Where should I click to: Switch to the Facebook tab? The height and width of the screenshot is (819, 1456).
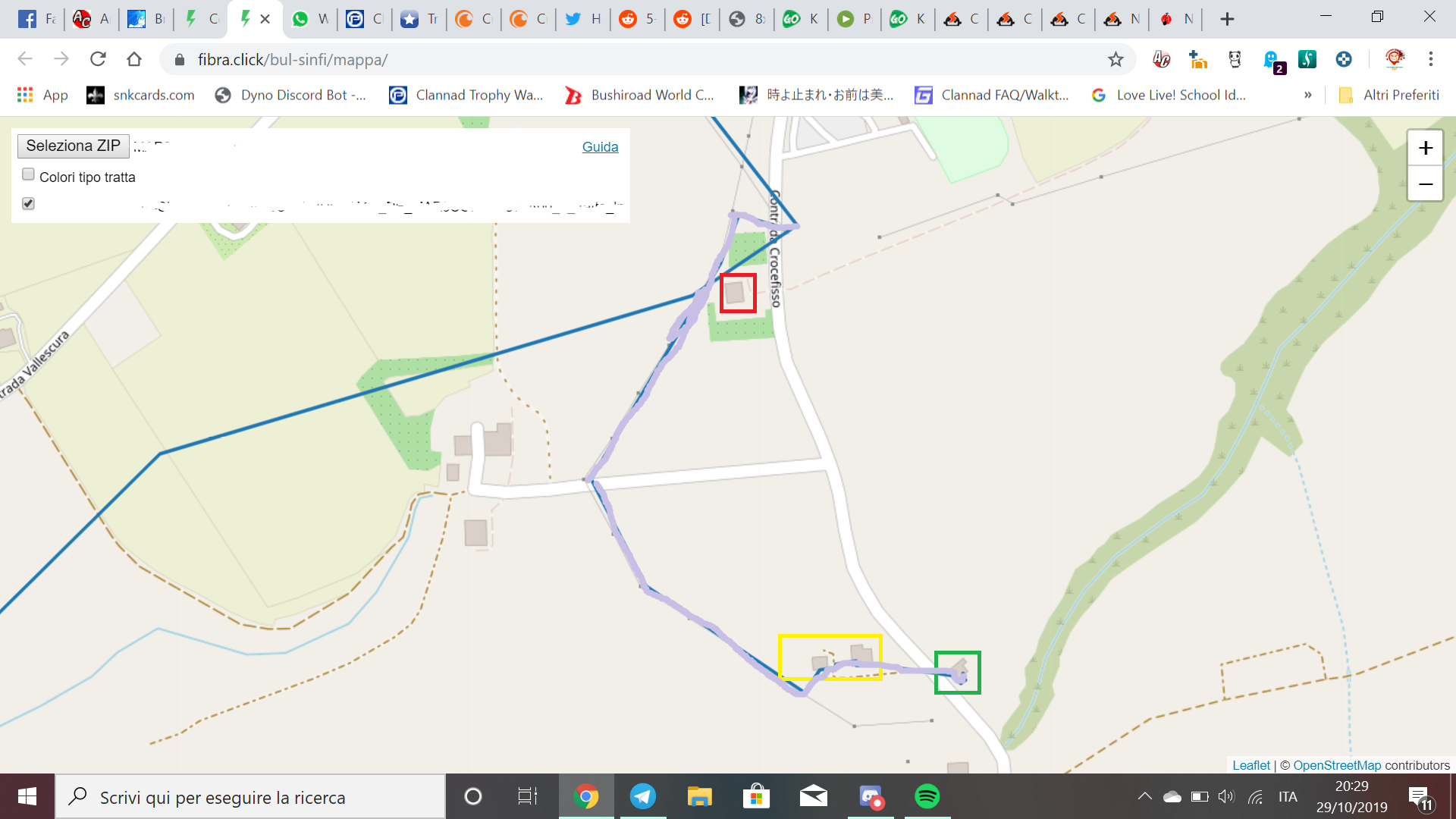click(36, 19)
